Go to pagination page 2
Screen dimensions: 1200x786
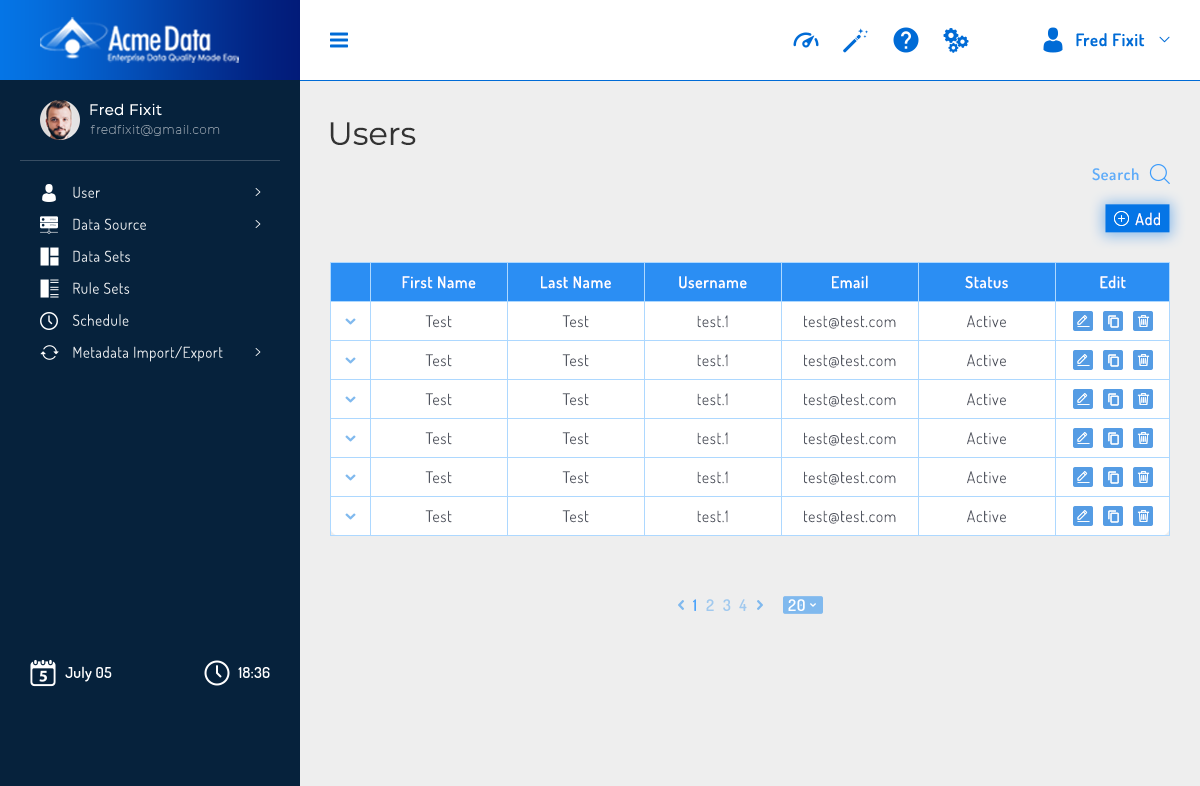point(710,605)
